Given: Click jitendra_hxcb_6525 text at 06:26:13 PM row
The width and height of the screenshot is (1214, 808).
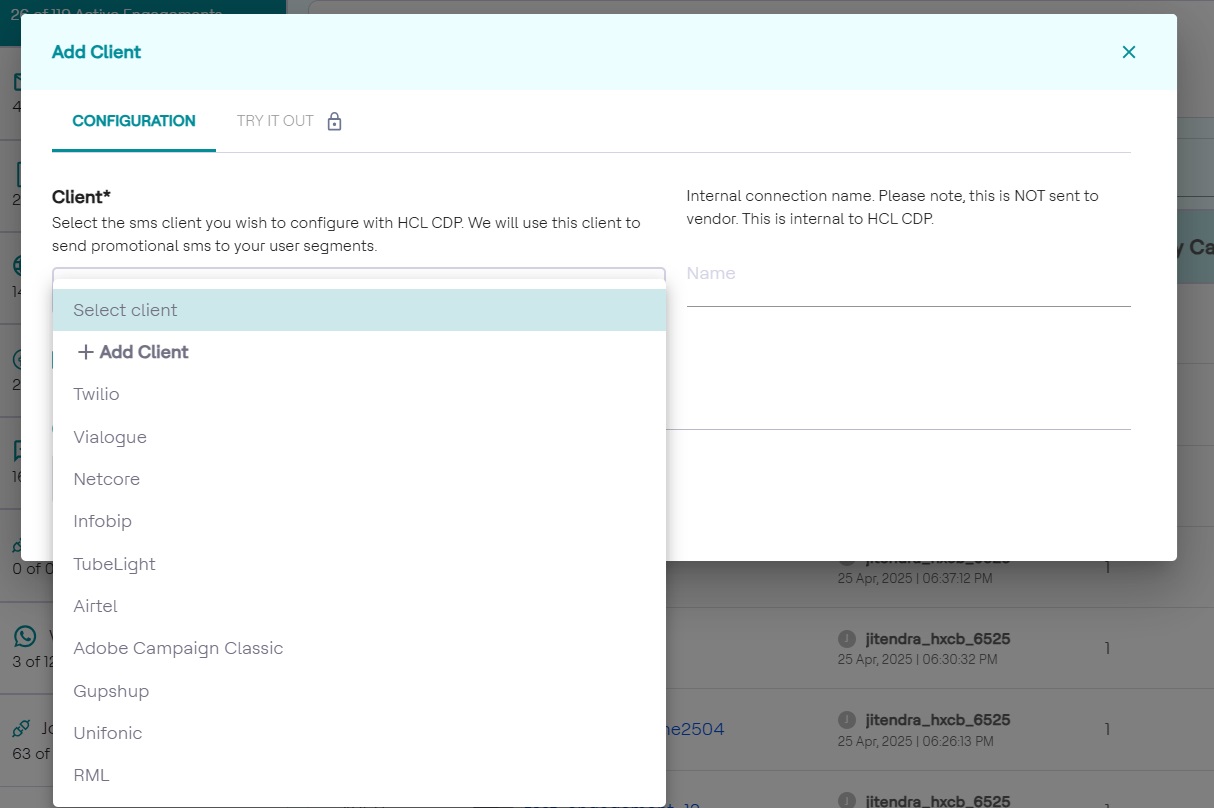Looking at the screenshot, I should pyautogui.click(x=938, y=720).
